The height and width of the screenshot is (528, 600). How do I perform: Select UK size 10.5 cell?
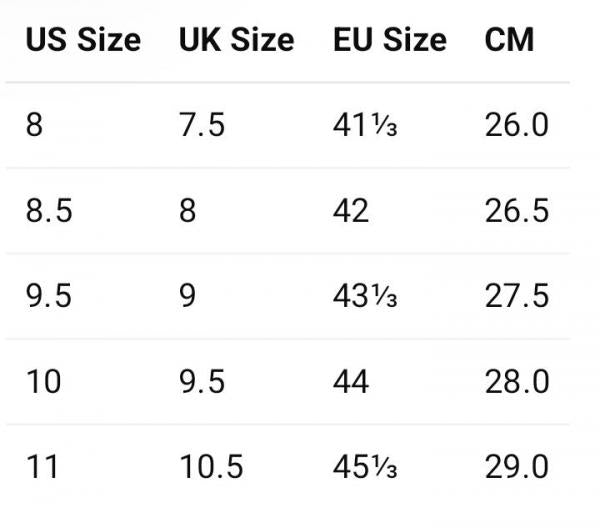click(x=211, y=467)
